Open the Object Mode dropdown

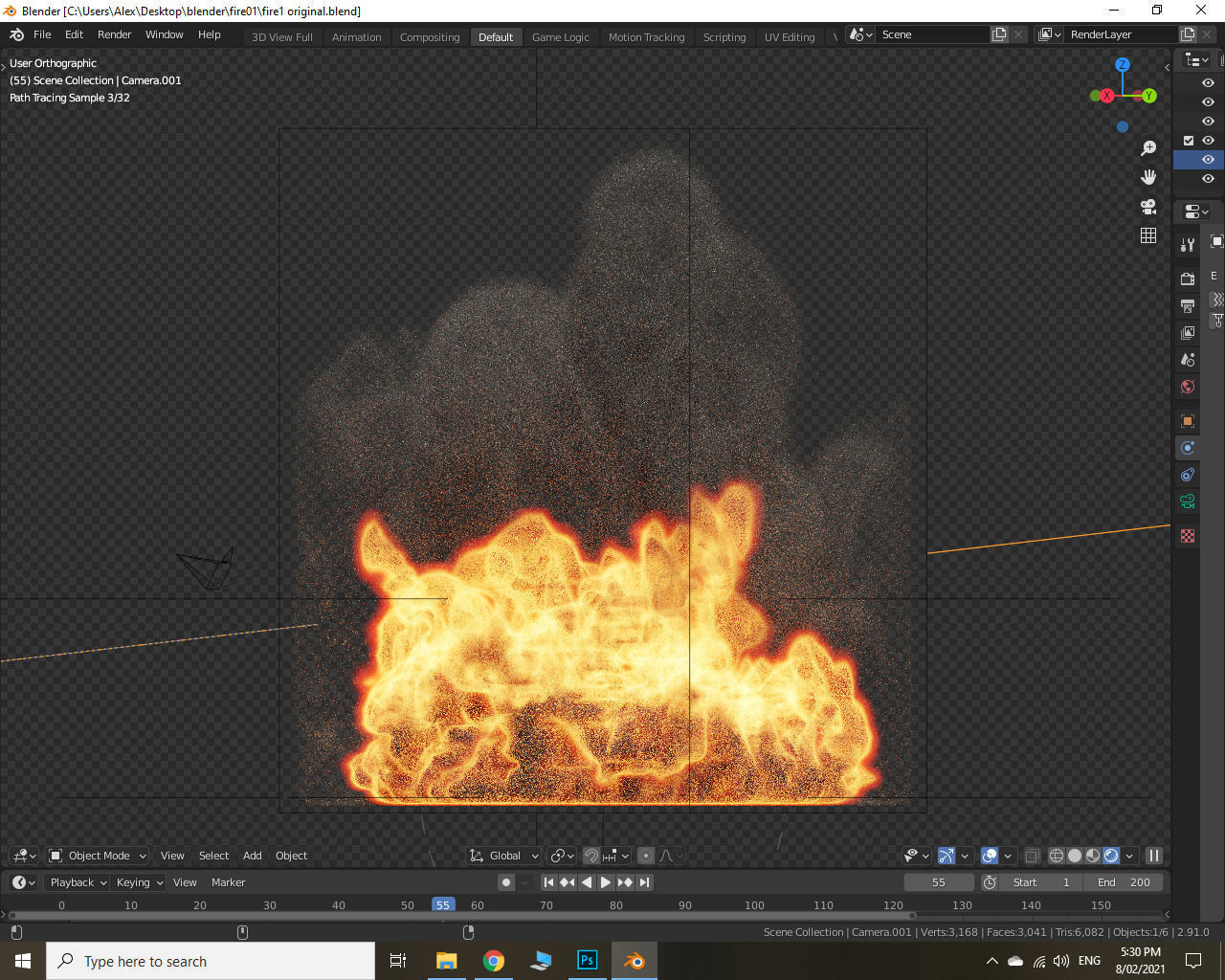point(98,856)
